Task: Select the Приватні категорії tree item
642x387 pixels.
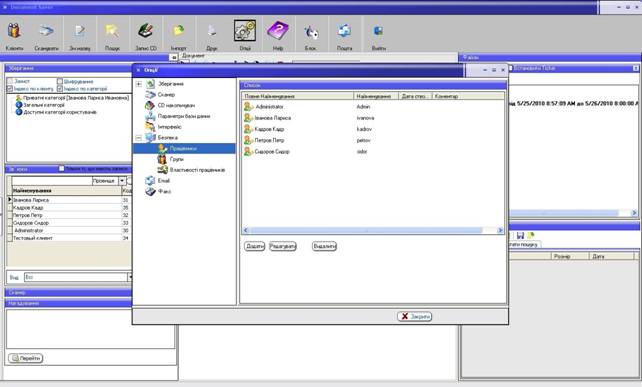Action: [x=76, y=98]
